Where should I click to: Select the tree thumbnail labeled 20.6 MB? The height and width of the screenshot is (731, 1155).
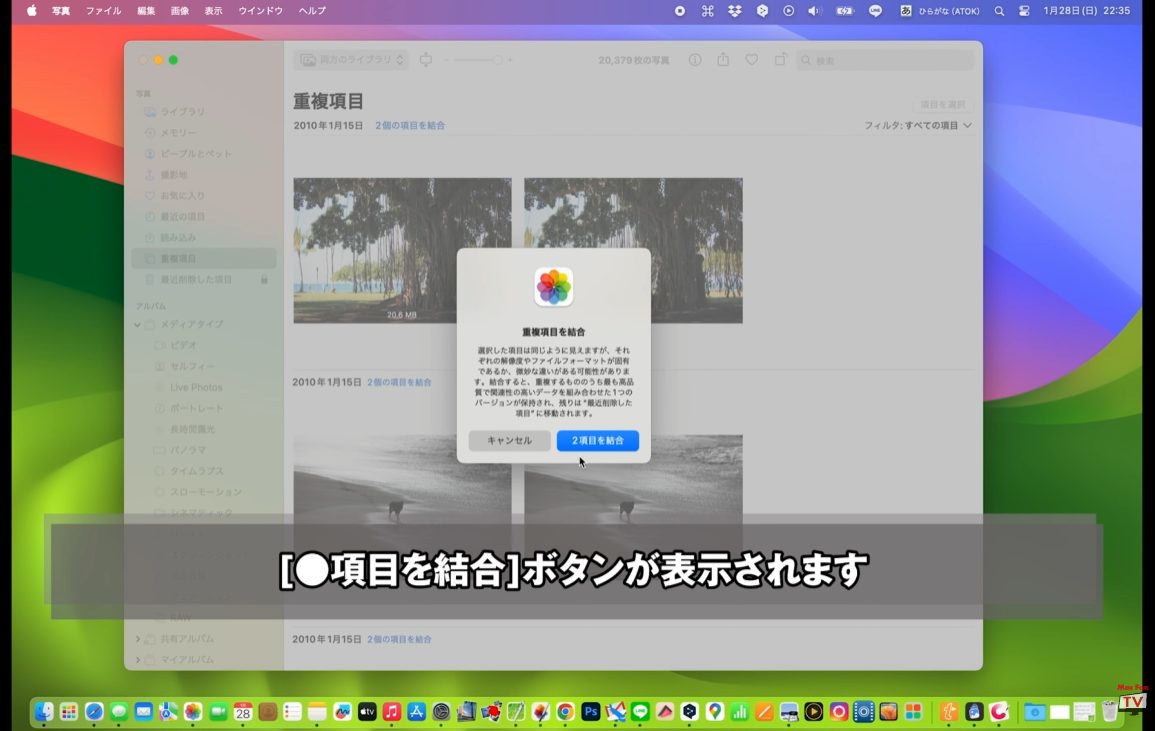click(402, 251)
